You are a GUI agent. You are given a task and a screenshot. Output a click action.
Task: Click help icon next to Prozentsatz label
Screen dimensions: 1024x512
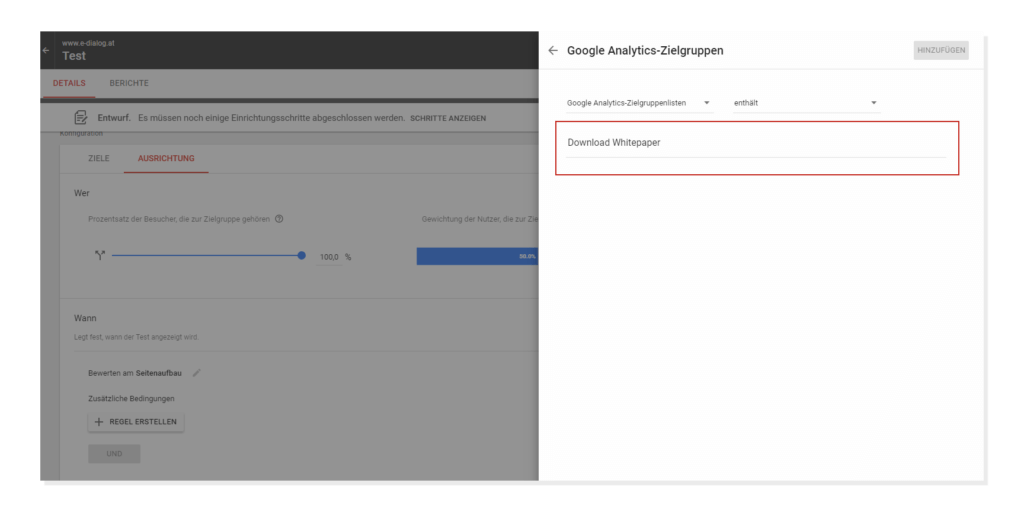click(279, 219)
